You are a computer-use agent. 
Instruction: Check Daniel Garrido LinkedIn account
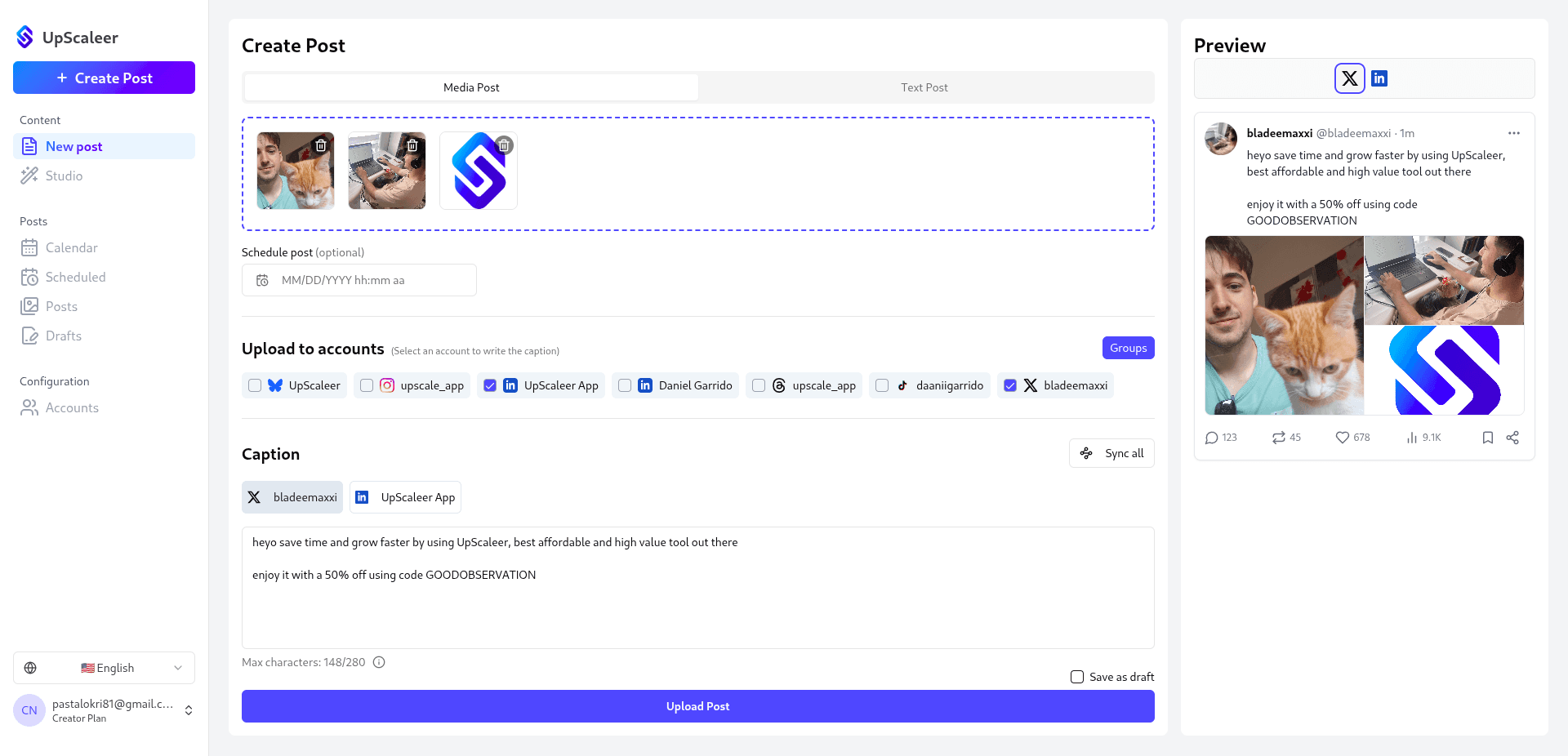(x=625, y=385)
